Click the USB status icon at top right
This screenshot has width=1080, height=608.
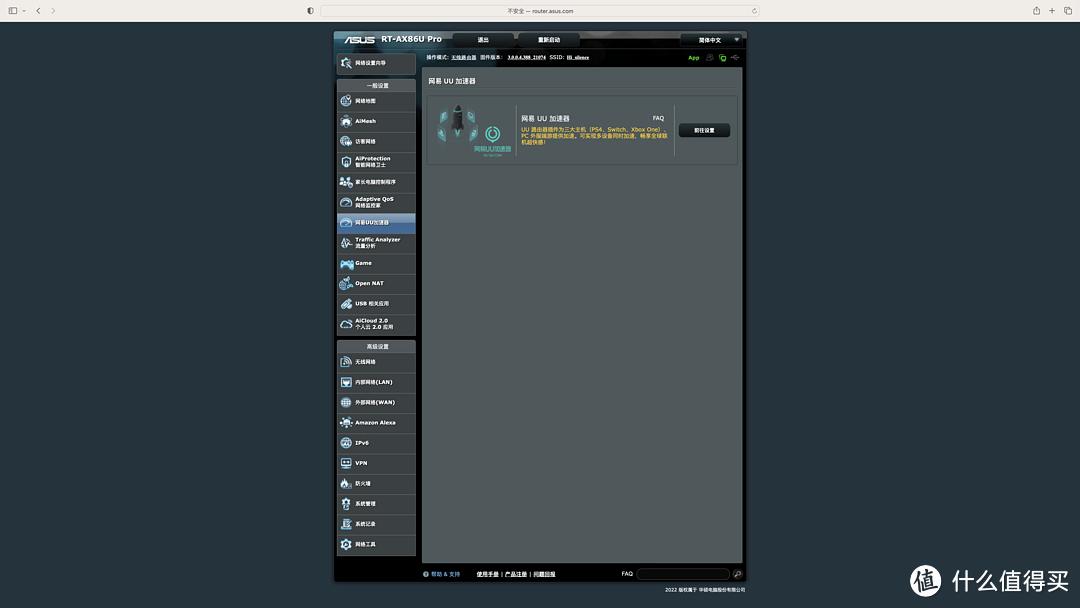[x=735, y=58]
